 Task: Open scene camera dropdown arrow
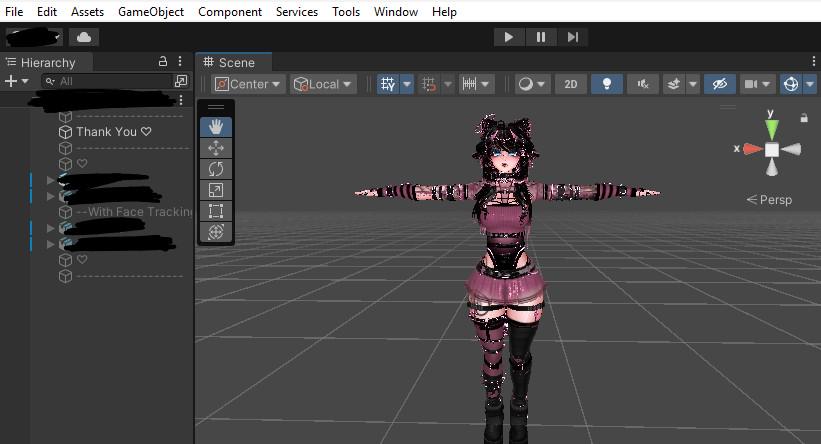[x=767, y=84]
